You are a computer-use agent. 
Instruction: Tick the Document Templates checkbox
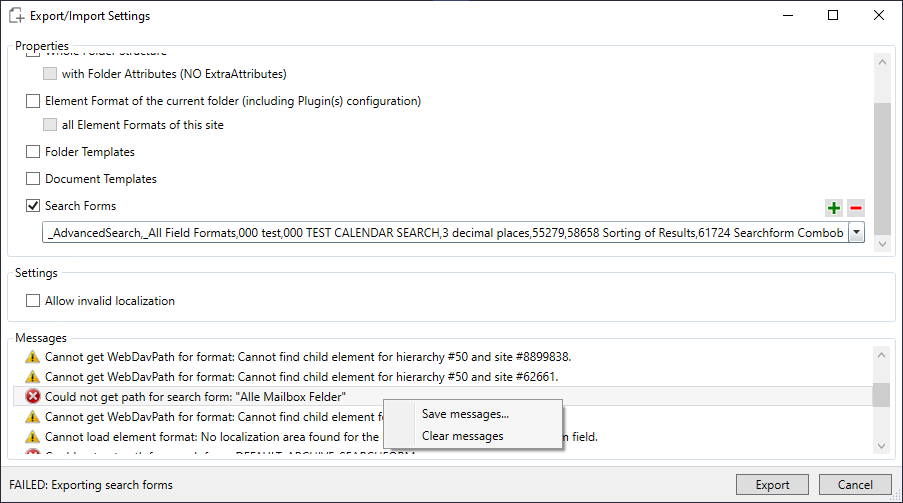point(33,179)
